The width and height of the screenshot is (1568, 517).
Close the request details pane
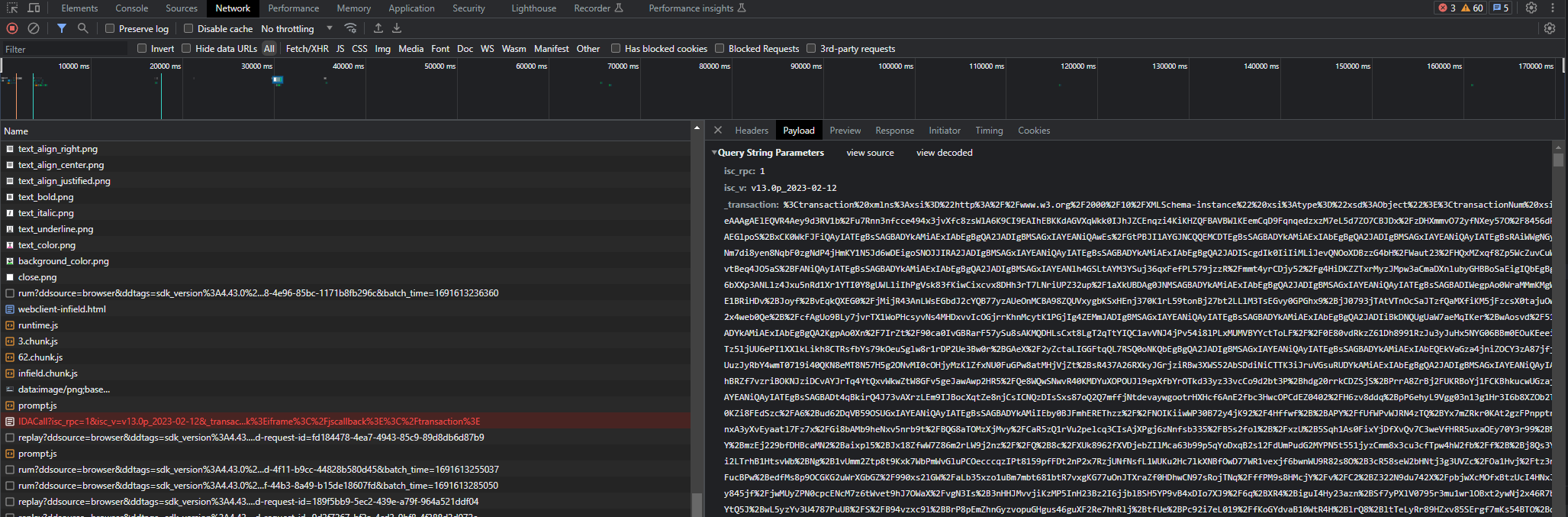[x=718, y=131]
